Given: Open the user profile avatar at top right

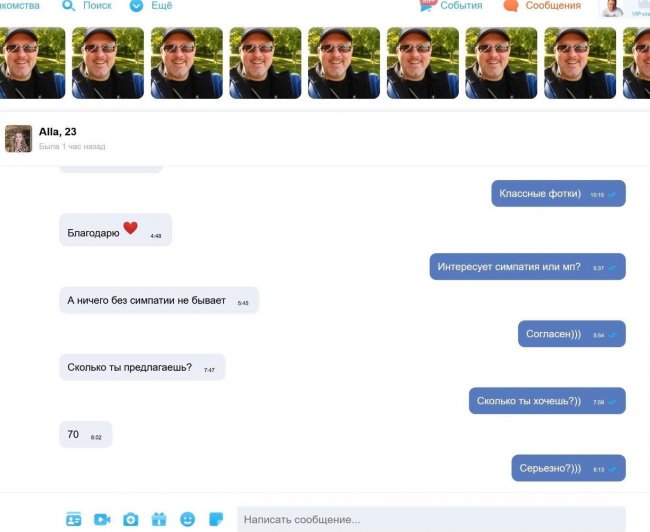Looking at the screenshot, I should 612,8.
